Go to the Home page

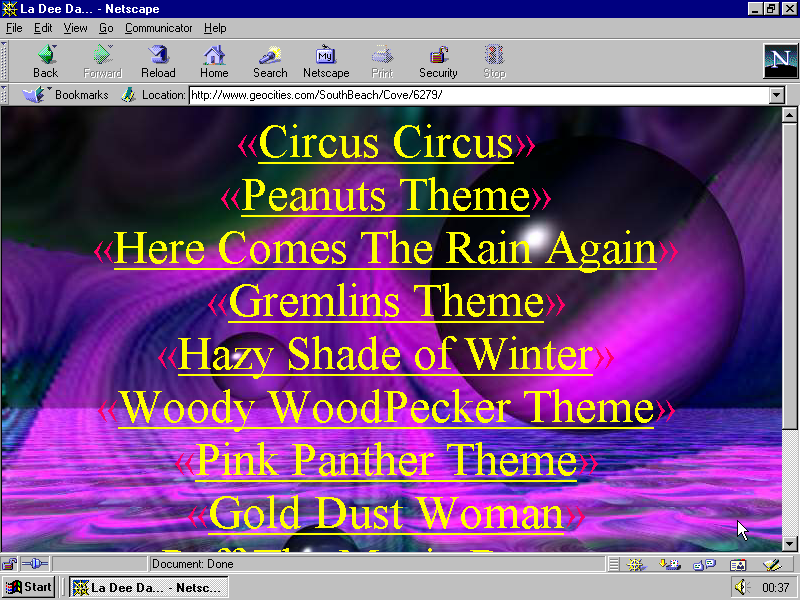tap(214, 60)
